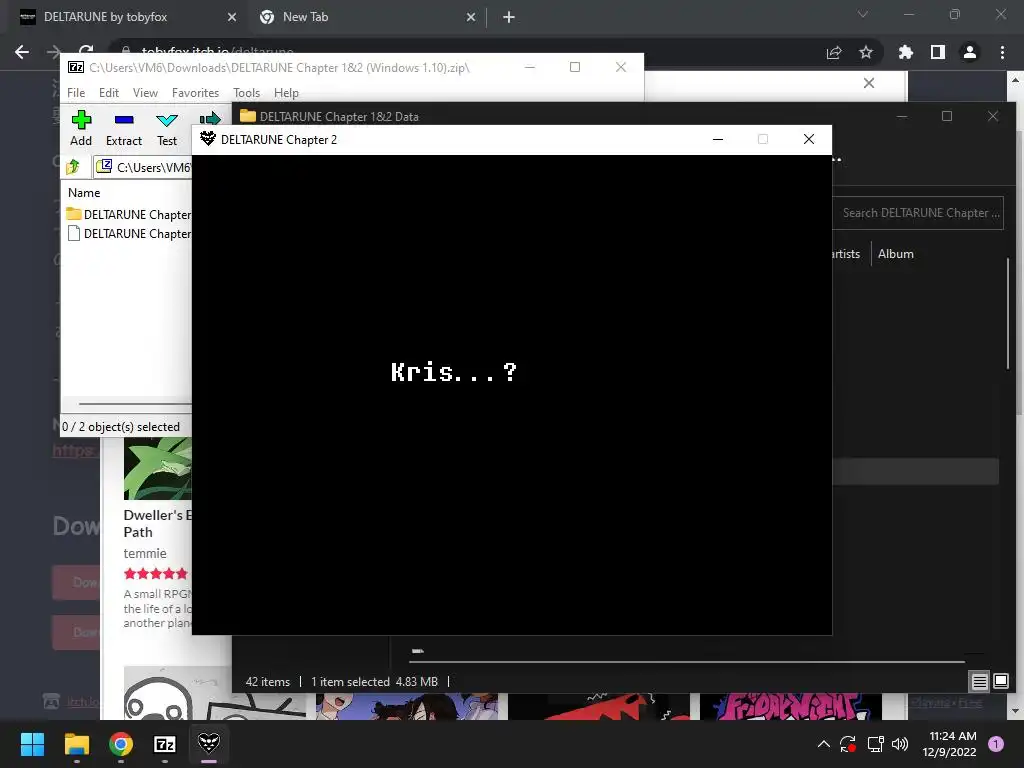The width and height of the screenshot is (1024, 768).
Task: Open Chrome tab search chevron
Action: [x=863, y=14]
